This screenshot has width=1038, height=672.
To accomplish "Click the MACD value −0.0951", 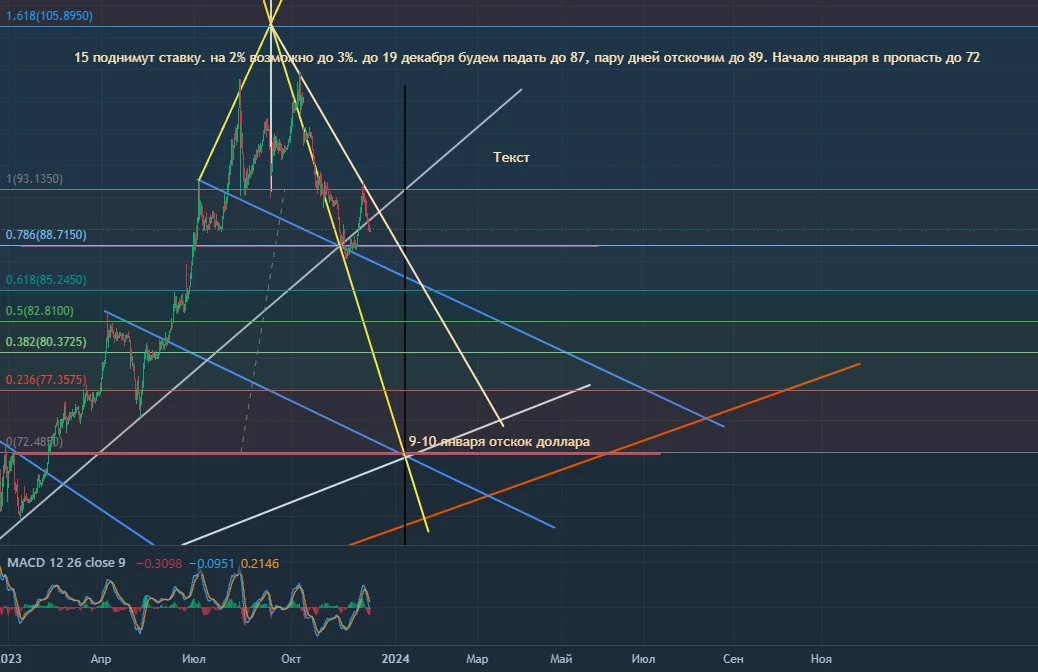I will click(x=212, y=563).
